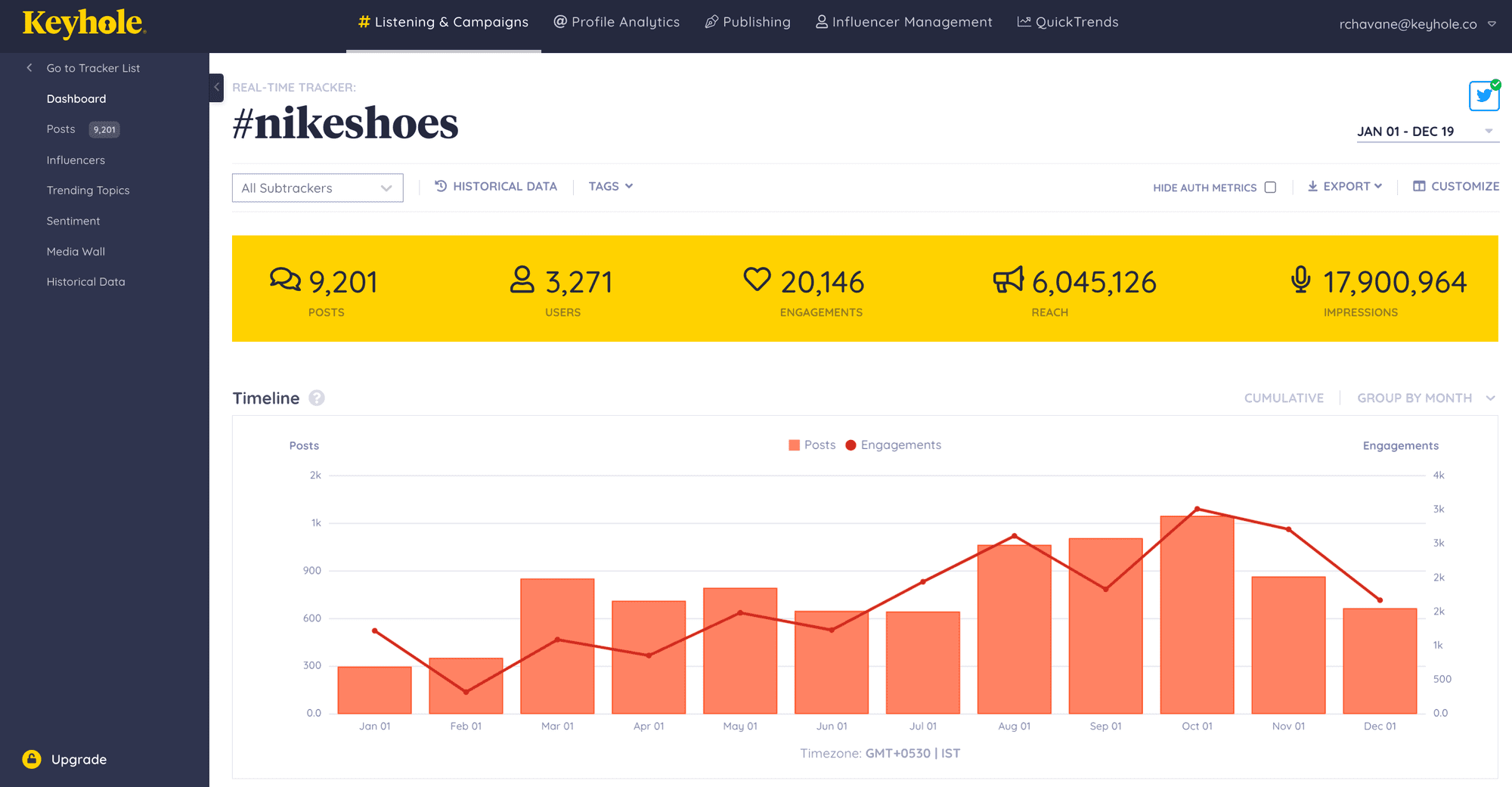Image resolution: width=1512 pixels, height=787 pixels.
Task: Expand the Tags dropdown
Action: pyautogui.click(x=610, y=186)
